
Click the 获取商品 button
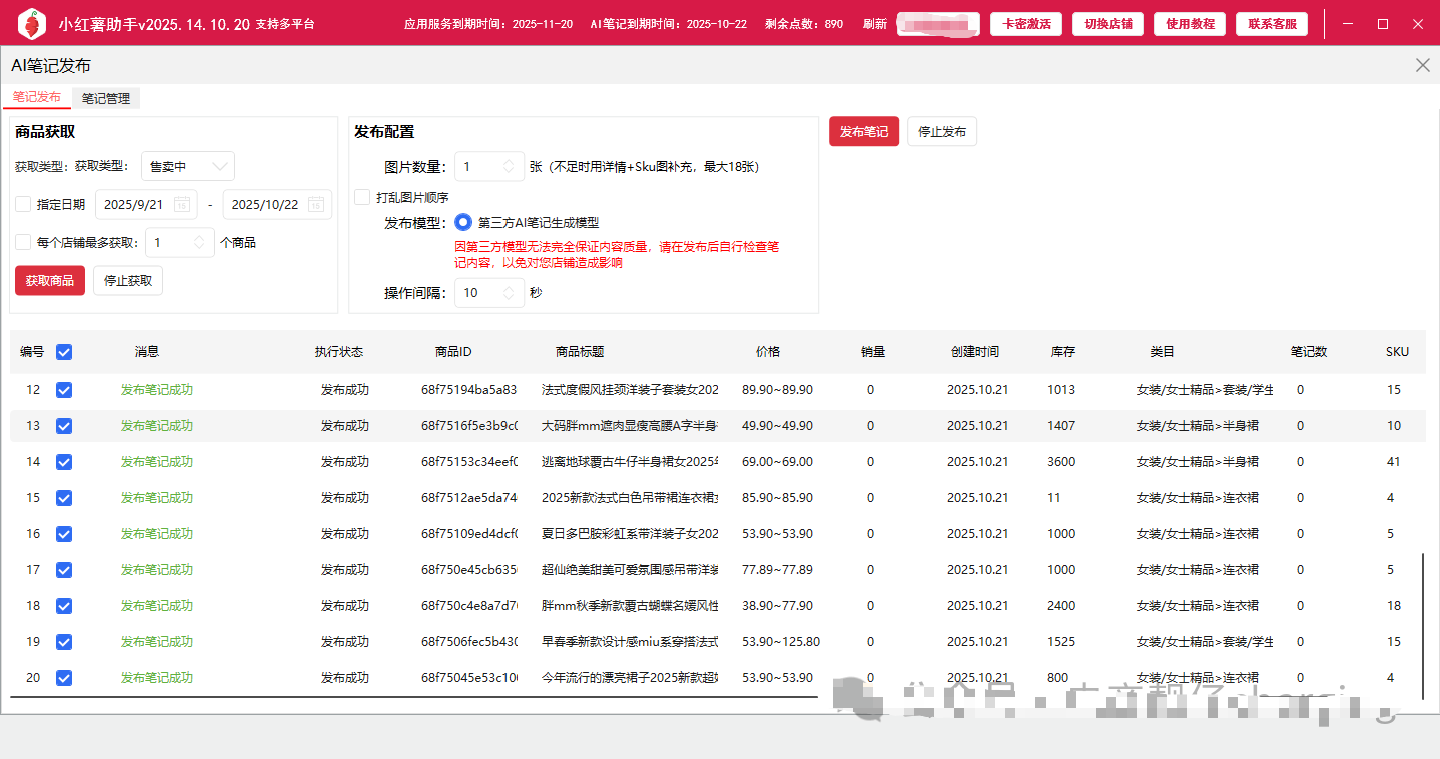click(x=50, y=281)
